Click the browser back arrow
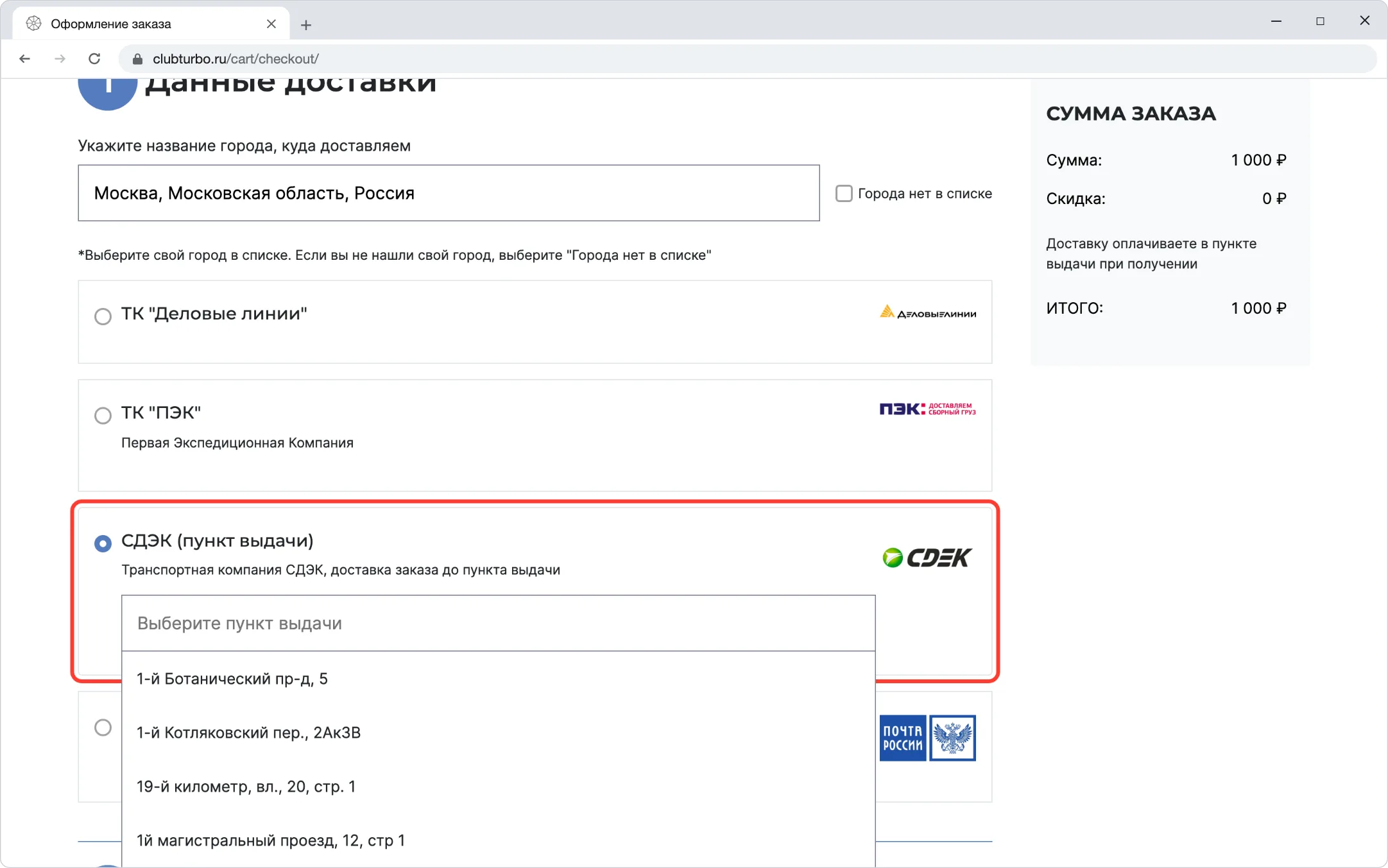Image resolution: width=1388 pixels, height=868 pixels. (x=25, y=59)
